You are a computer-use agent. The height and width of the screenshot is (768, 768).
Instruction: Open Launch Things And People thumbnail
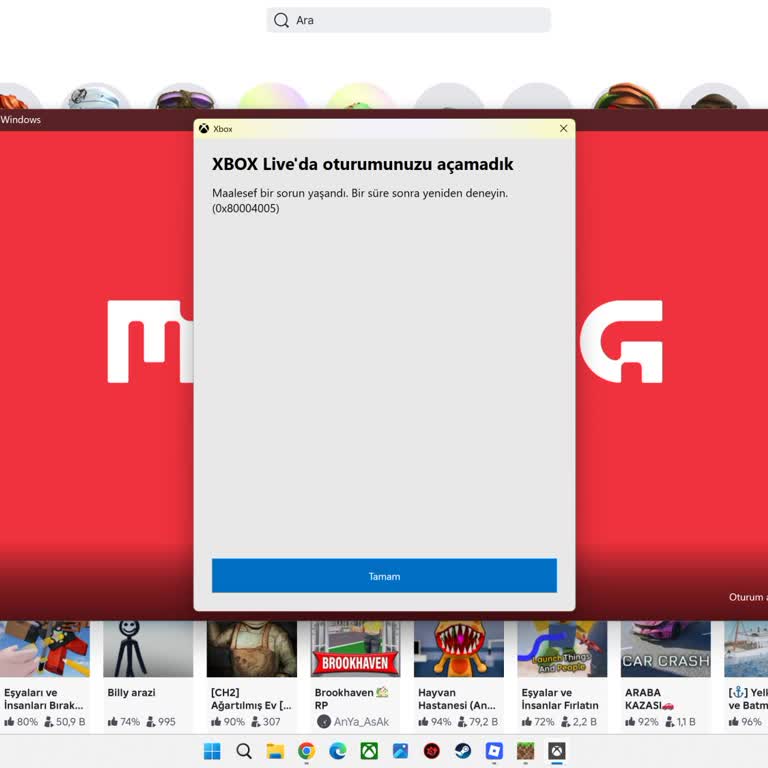(562, 649)
